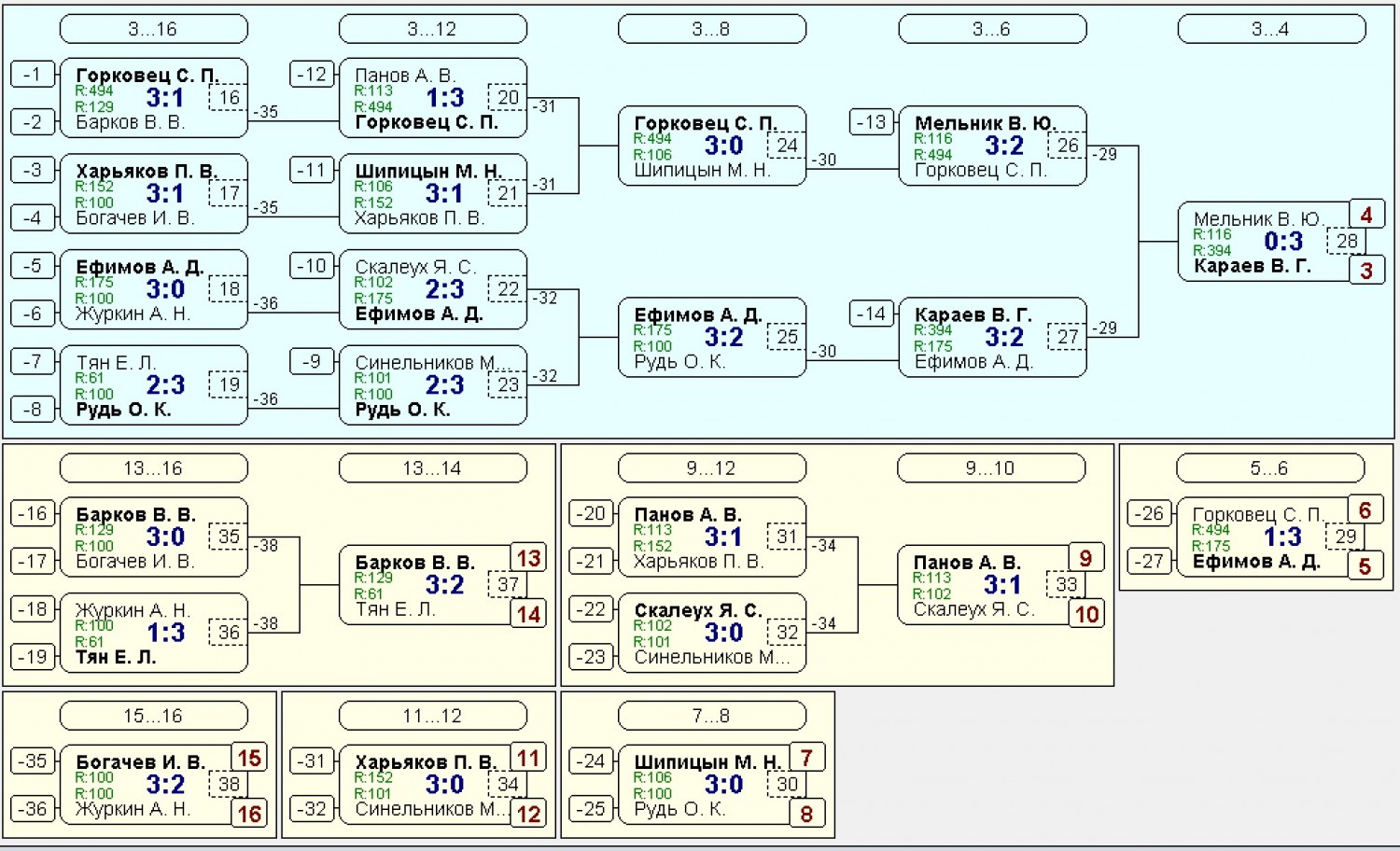Click the -5 seed slot
Image resolution: width=1400 pixels, height=851 pixels.
(x=33, y=265)
